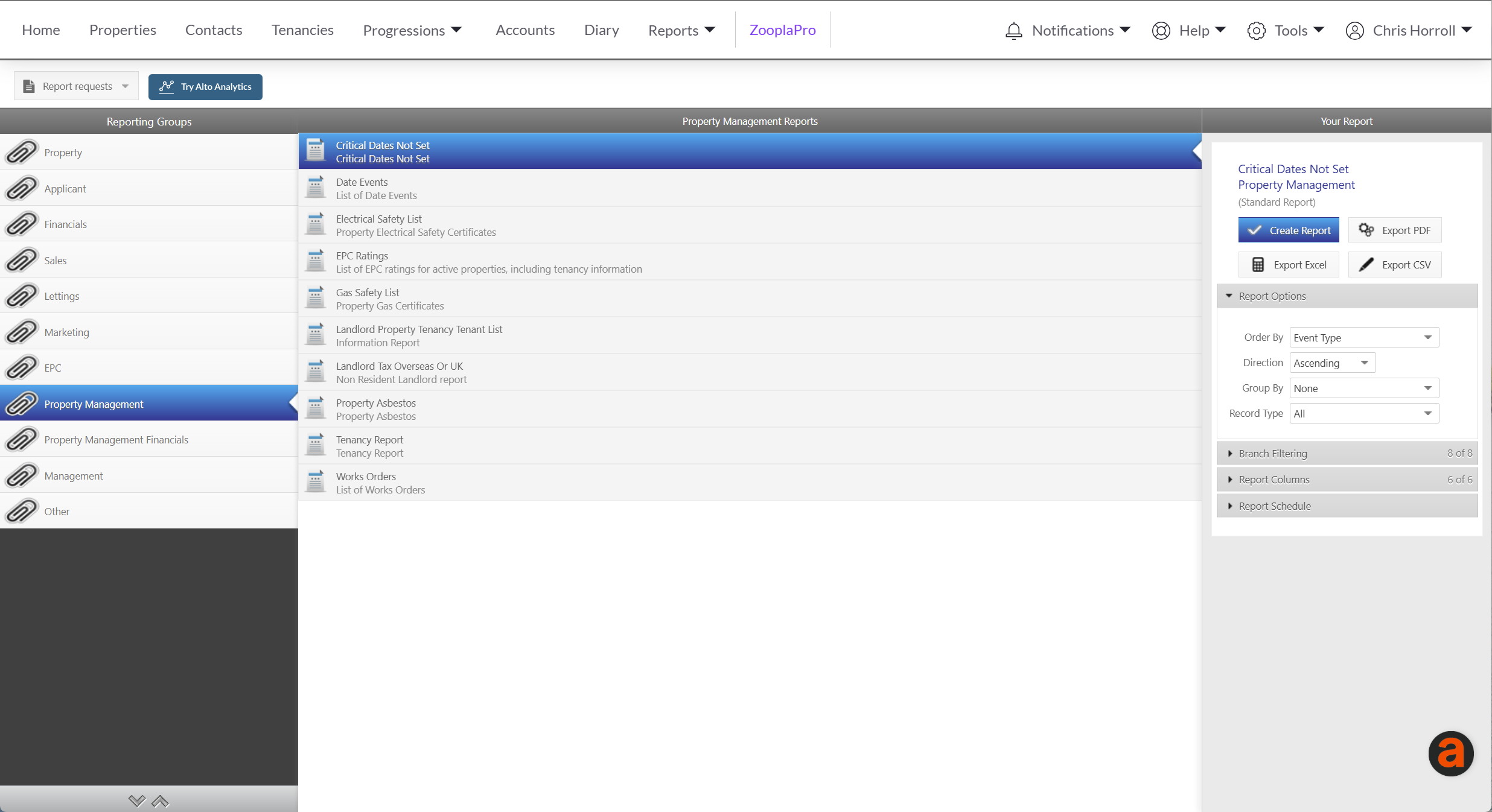1492x812 pixels.
Task: Open the ZooplaPro link
Action: click(782, 30)
